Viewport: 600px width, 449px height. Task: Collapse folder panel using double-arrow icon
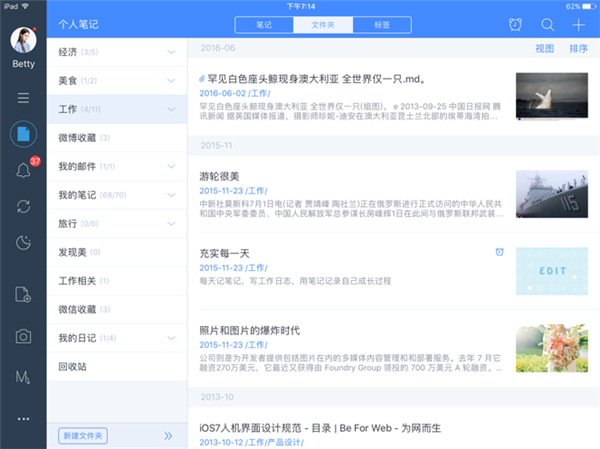(168, 436)
